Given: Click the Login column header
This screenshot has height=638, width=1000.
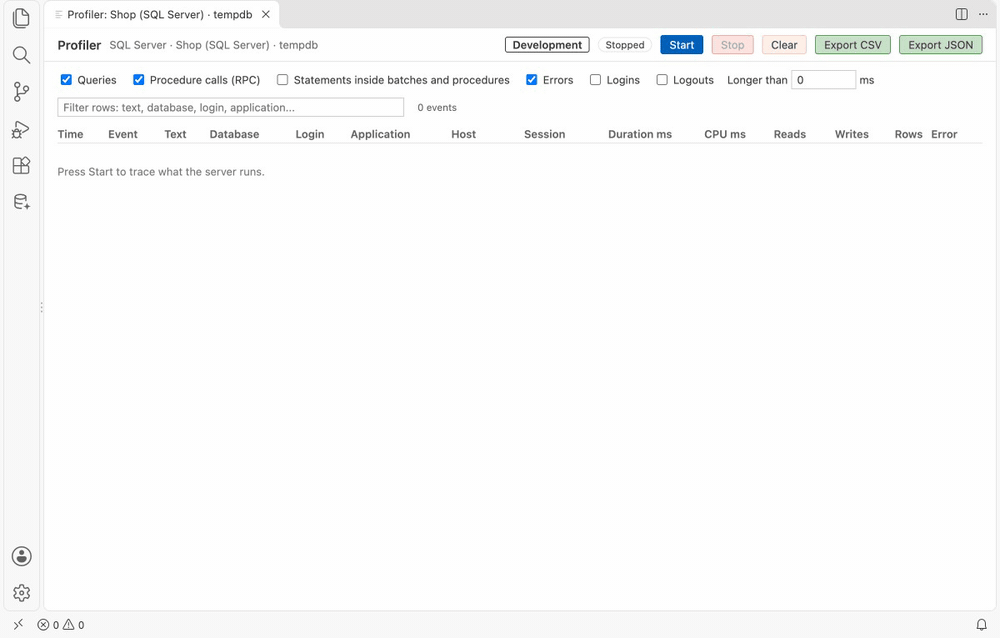Looking at the screenshot, I should 310,134.
